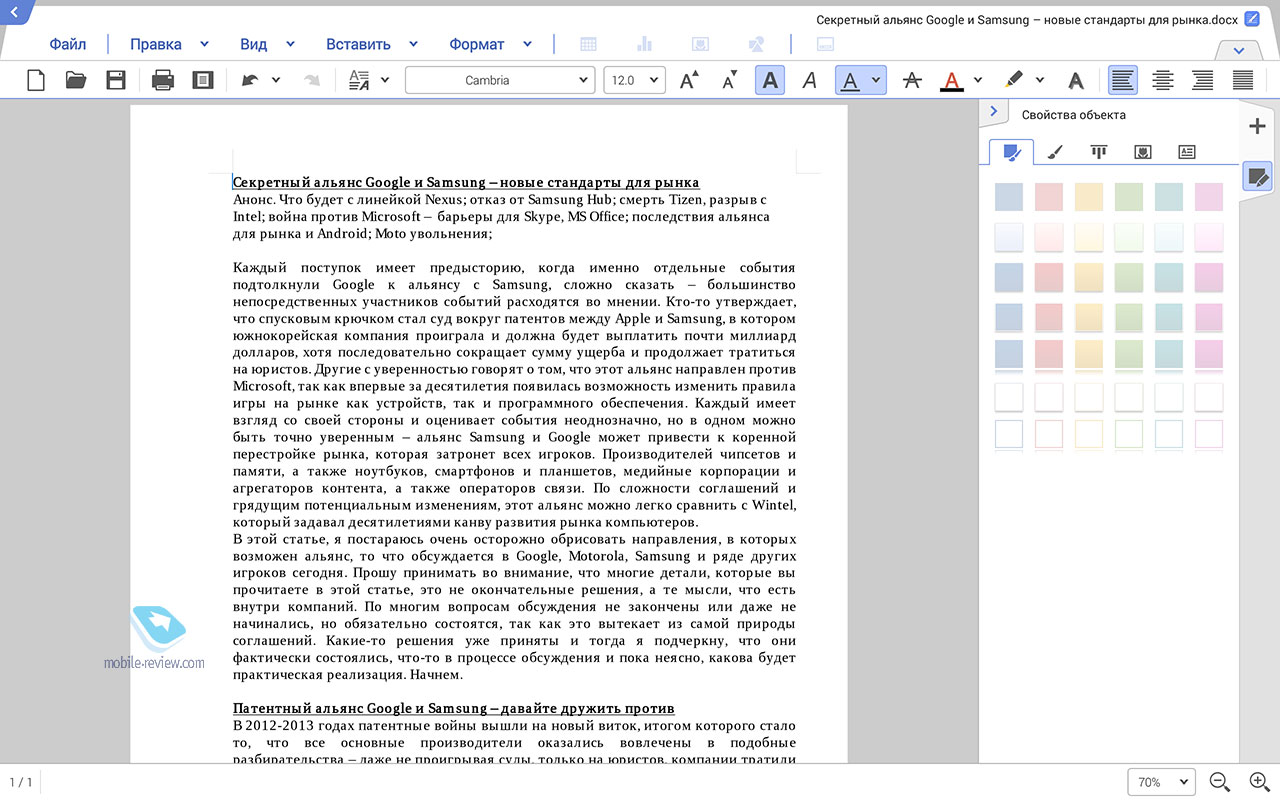Image resolution: width=1280 pixels, height=800 pixels.
Task: Open the Вид menu
Action: 254,44
